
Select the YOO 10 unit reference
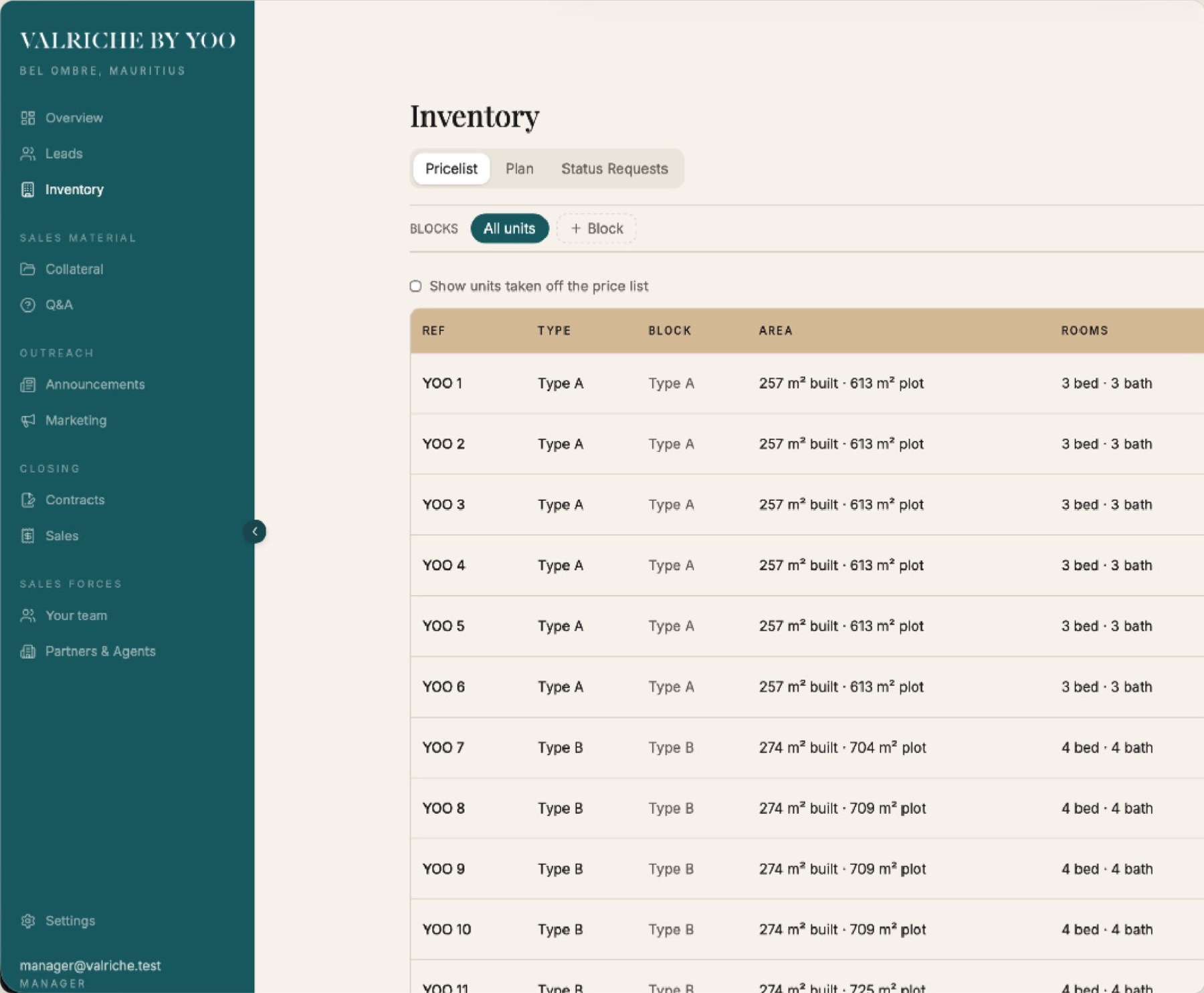(447, 929)
